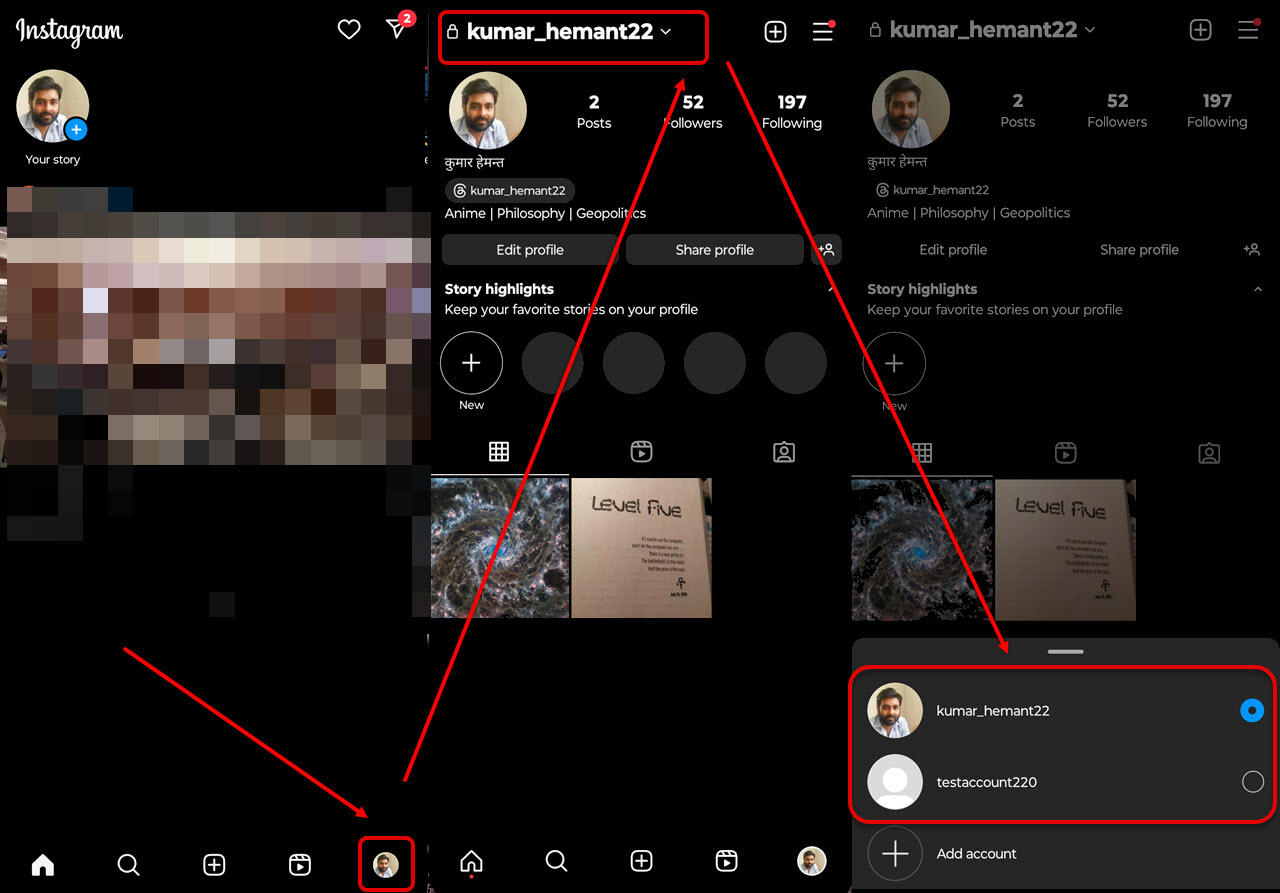
Task: Tap dimmed discover people icon behind account sheet
Action: [x=1251, y=250]
